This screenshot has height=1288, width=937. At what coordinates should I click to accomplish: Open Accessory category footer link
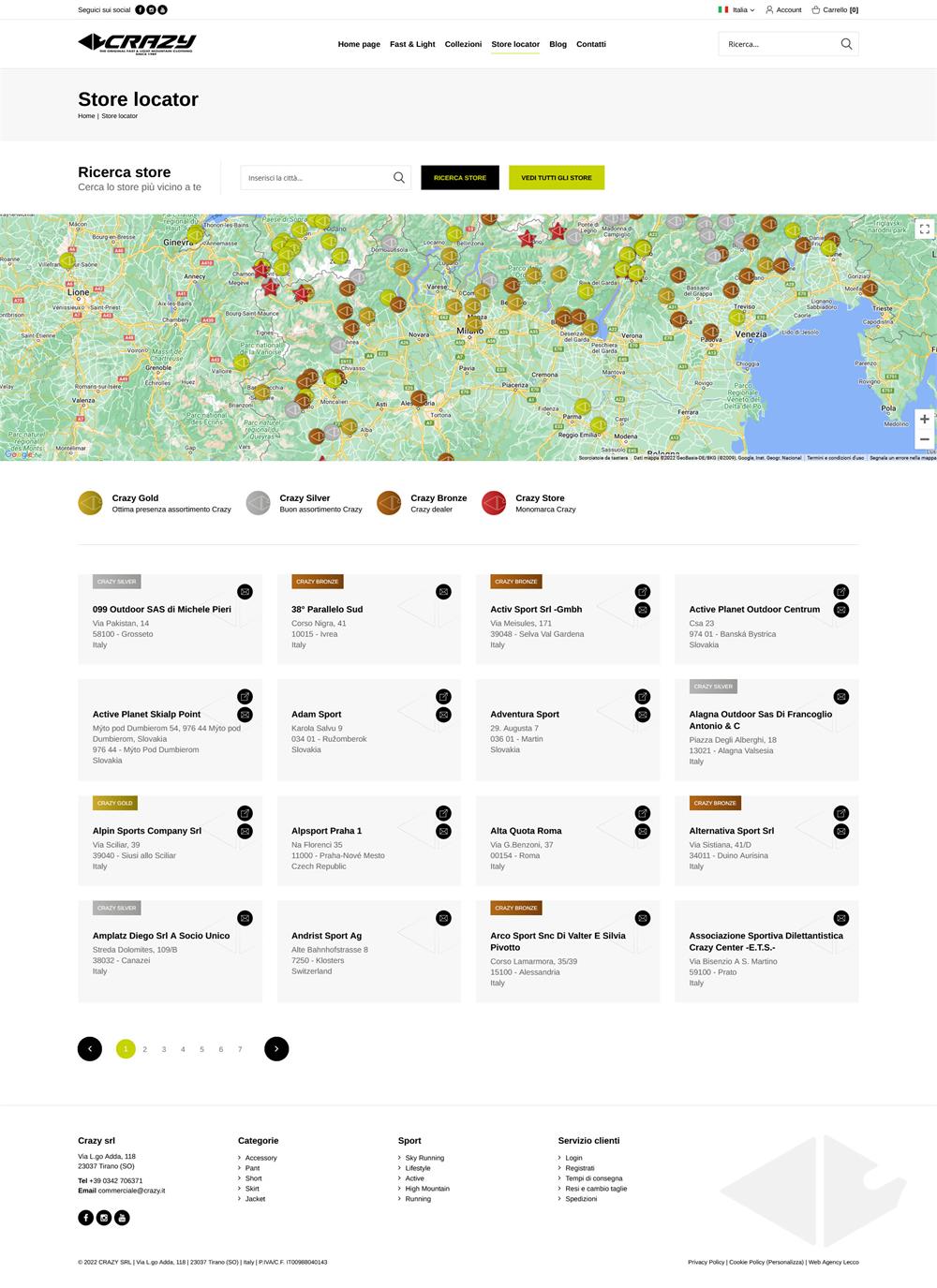point(260,1158)
